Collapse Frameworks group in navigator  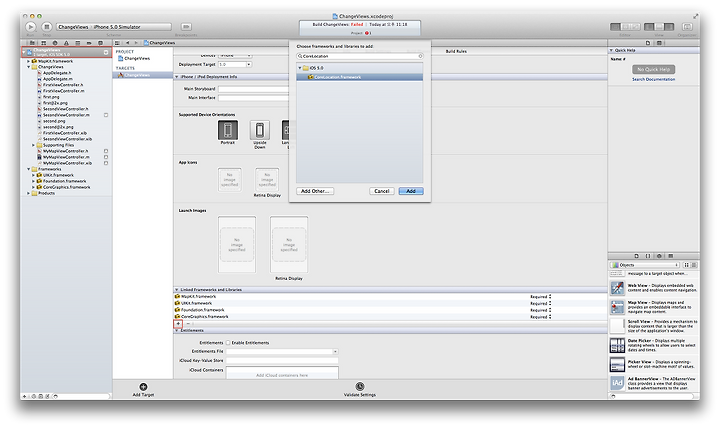28,169
